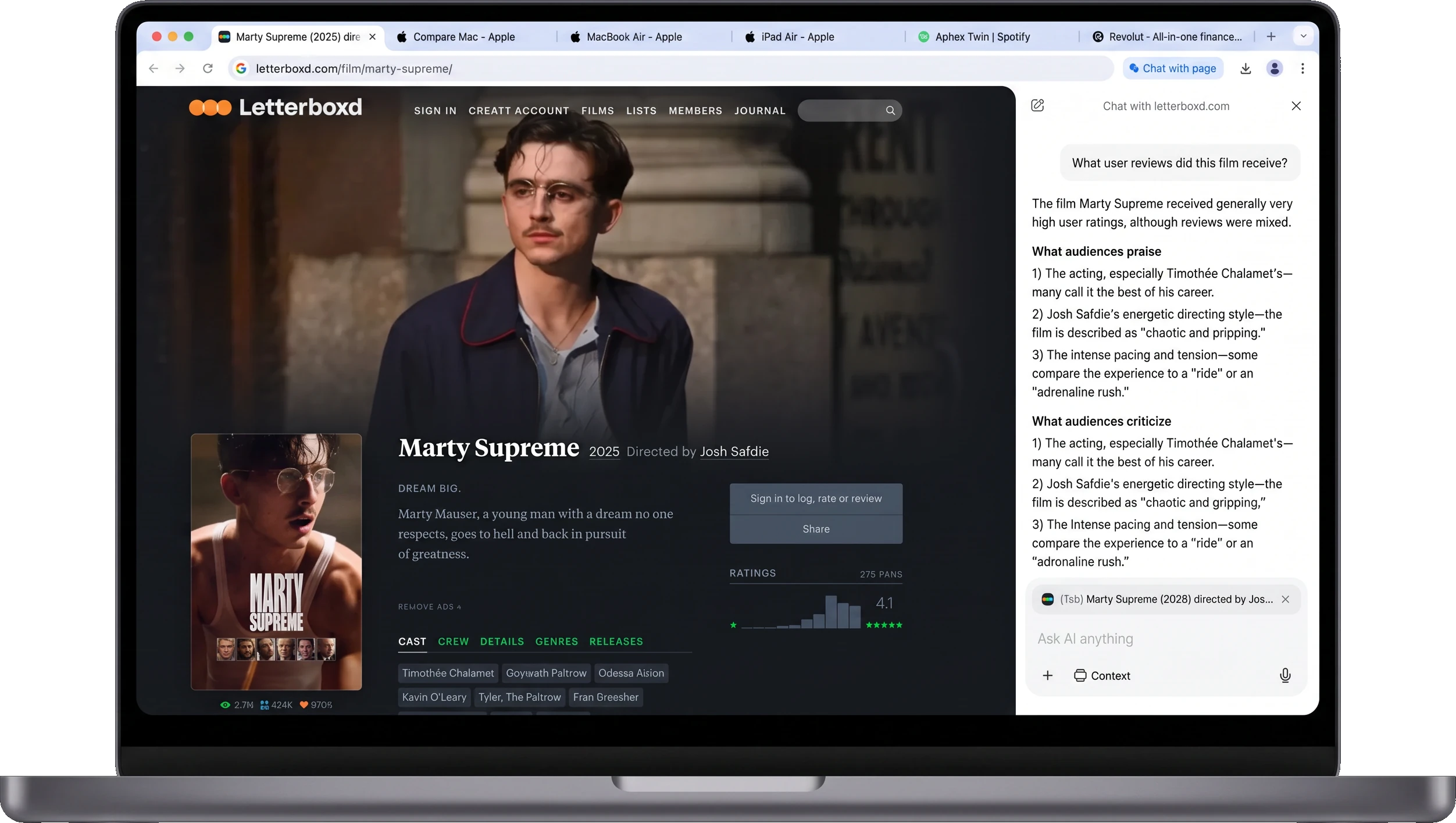This screenshot has width=1456, height=823.
Task: Select the Crew tab
Action: (453, 642)
